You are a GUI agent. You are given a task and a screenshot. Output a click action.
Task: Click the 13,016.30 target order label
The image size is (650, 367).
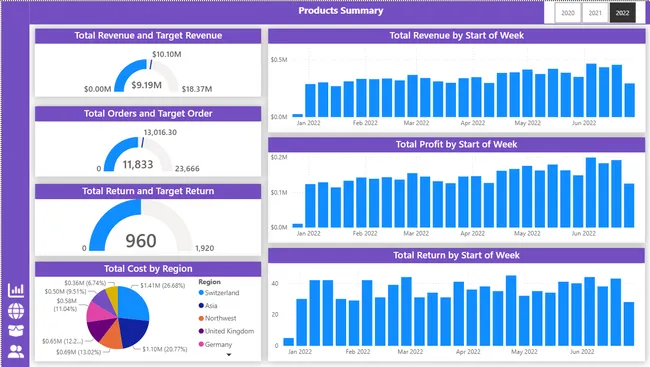coord(160,132)
